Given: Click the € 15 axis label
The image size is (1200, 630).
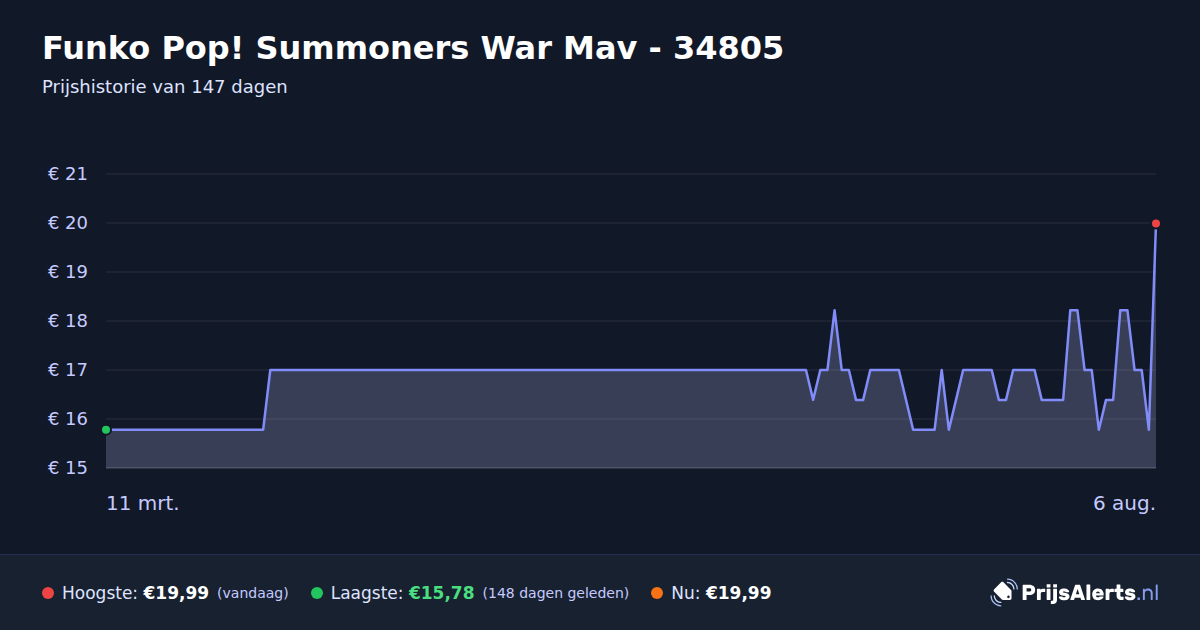Looking at the screenshot, I should coord(68,468).
